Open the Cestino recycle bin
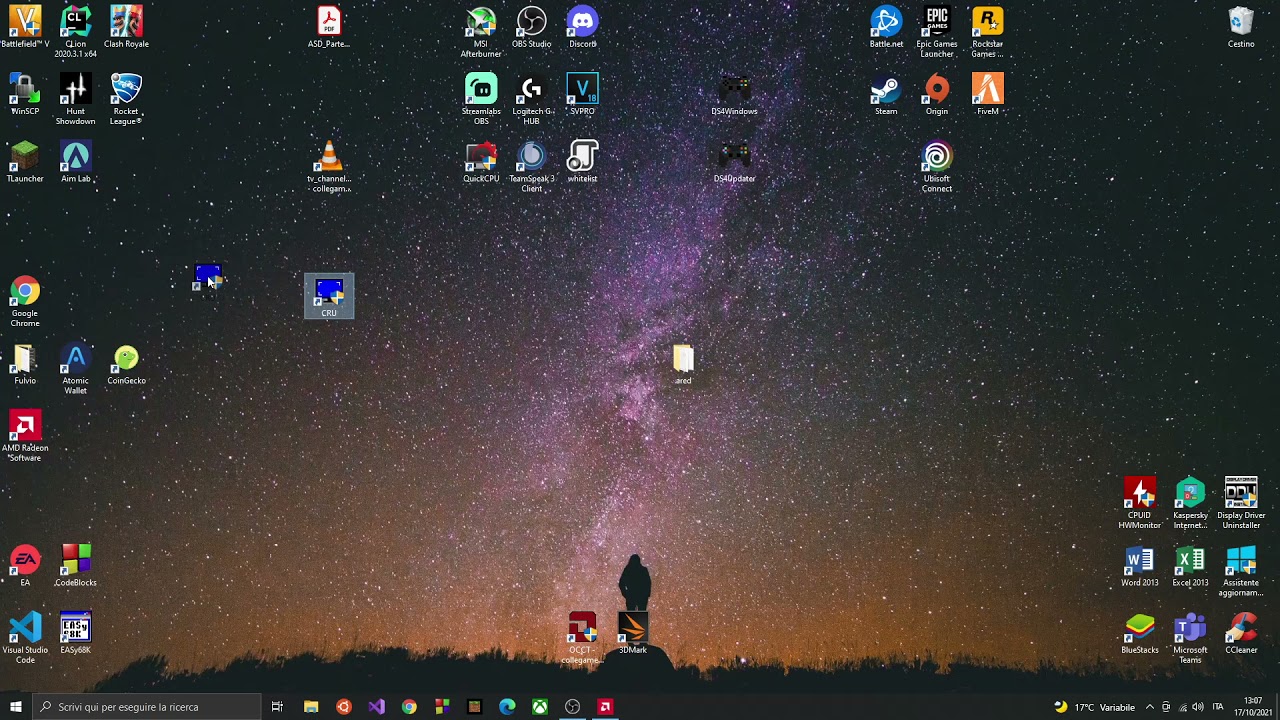This screenshot has height=720, width=1280. [1241, 27]
